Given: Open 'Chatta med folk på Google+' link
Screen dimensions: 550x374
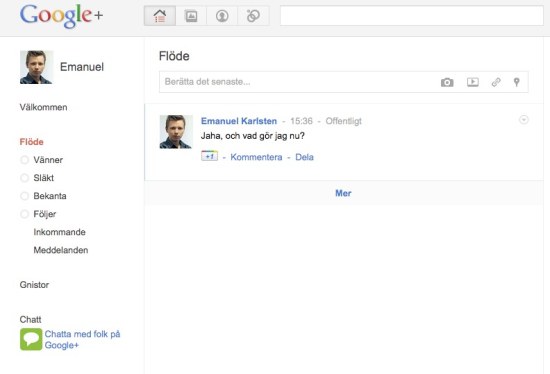Looking at the screenshot, I should (x=82, y=340).
